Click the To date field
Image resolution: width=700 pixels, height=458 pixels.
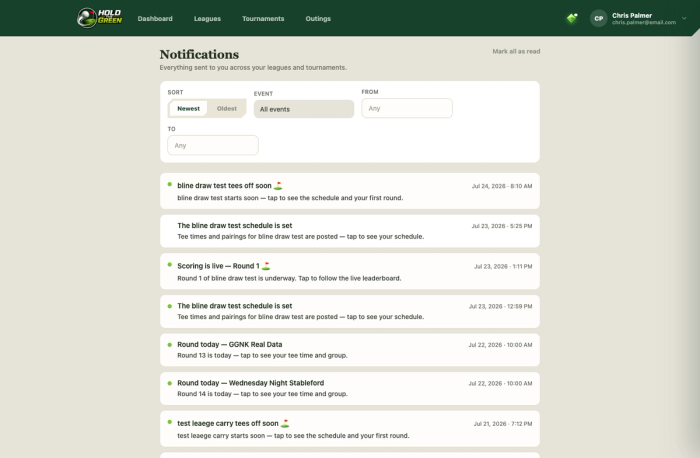coord(213,145)
